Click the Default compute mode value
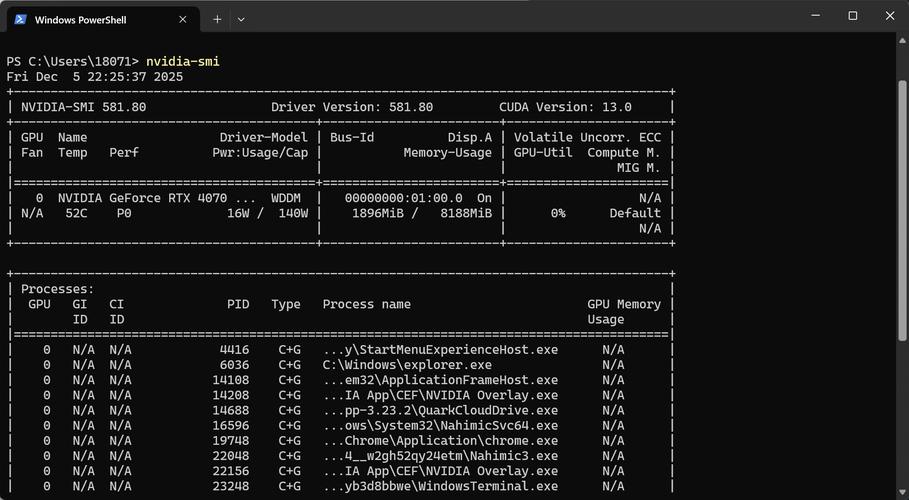 click(x=635, y=213)
